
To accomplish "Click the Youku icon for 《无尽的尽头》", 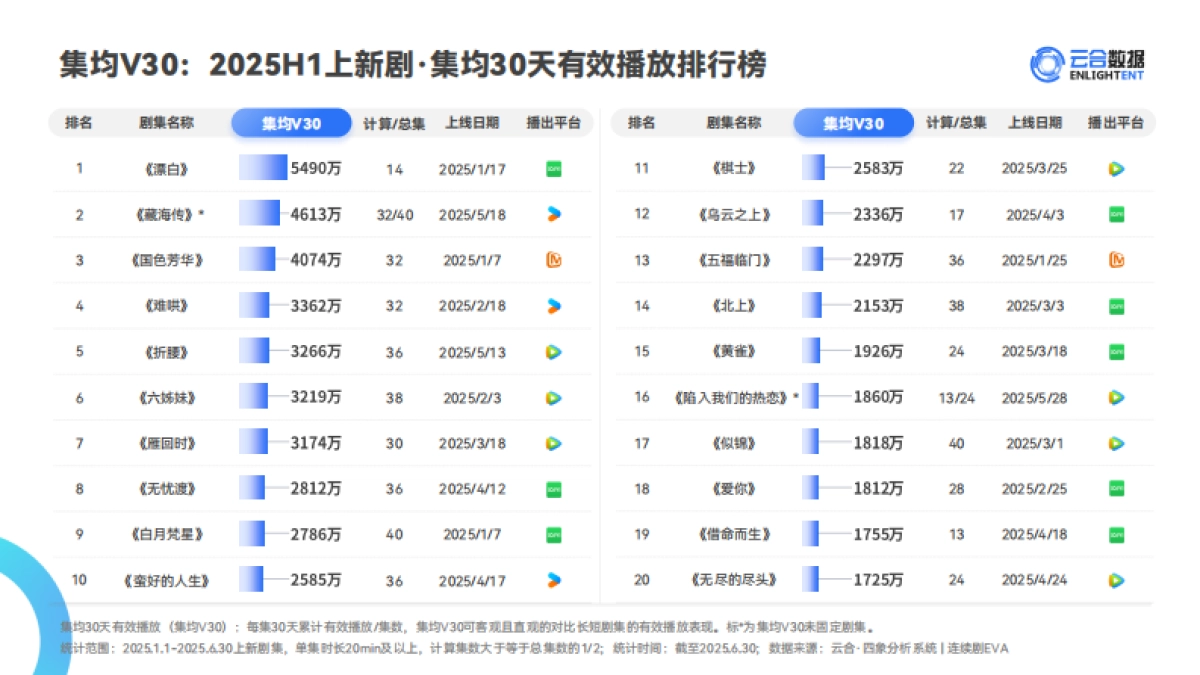I will tap(1117, 580).
